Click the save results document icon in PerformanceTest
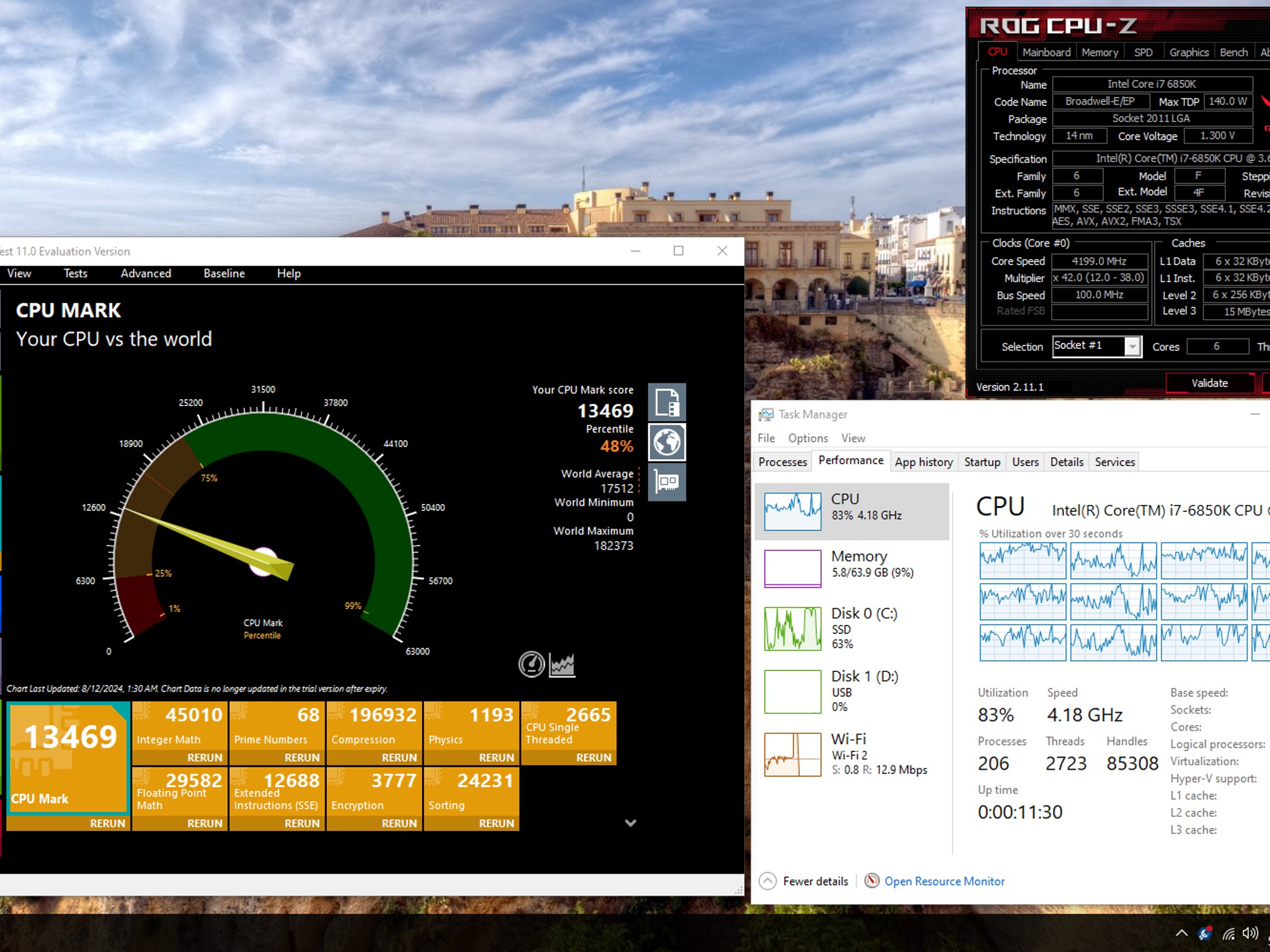The image size is (1270, 952). [x=667, y=402]
